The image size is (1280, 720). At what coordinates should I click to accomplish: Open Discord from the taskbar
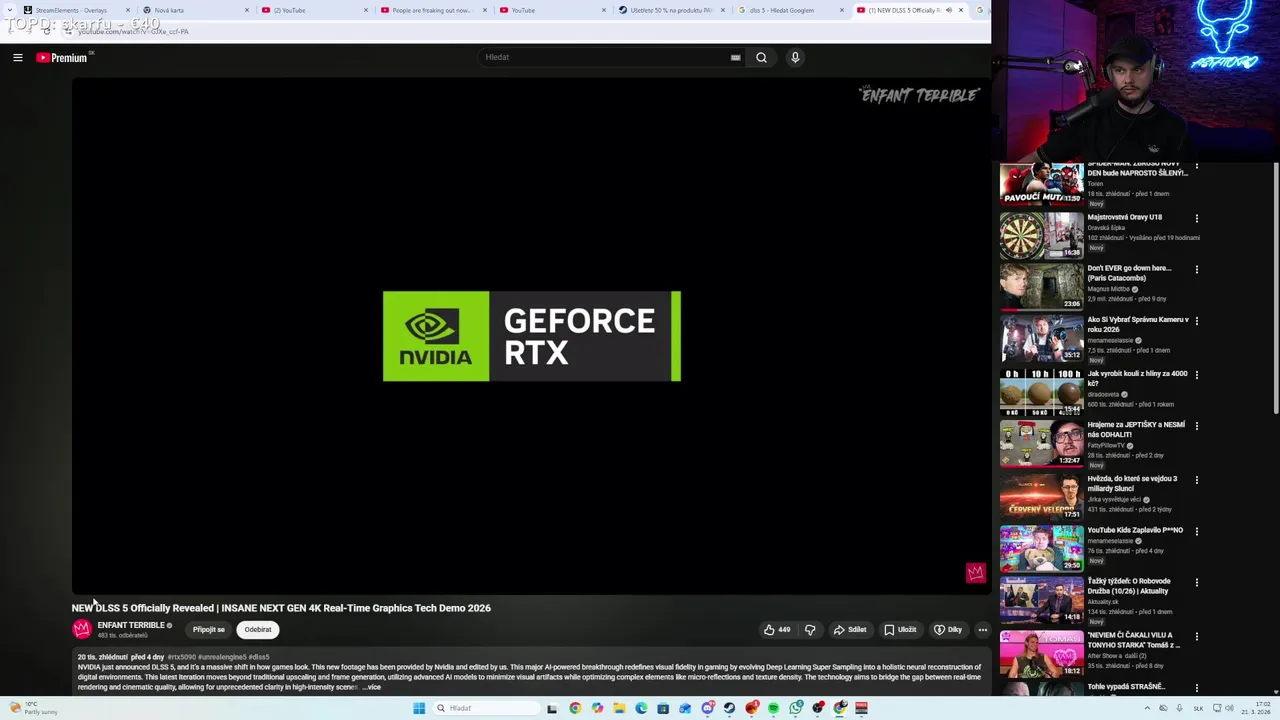click(x=707, y=708)
